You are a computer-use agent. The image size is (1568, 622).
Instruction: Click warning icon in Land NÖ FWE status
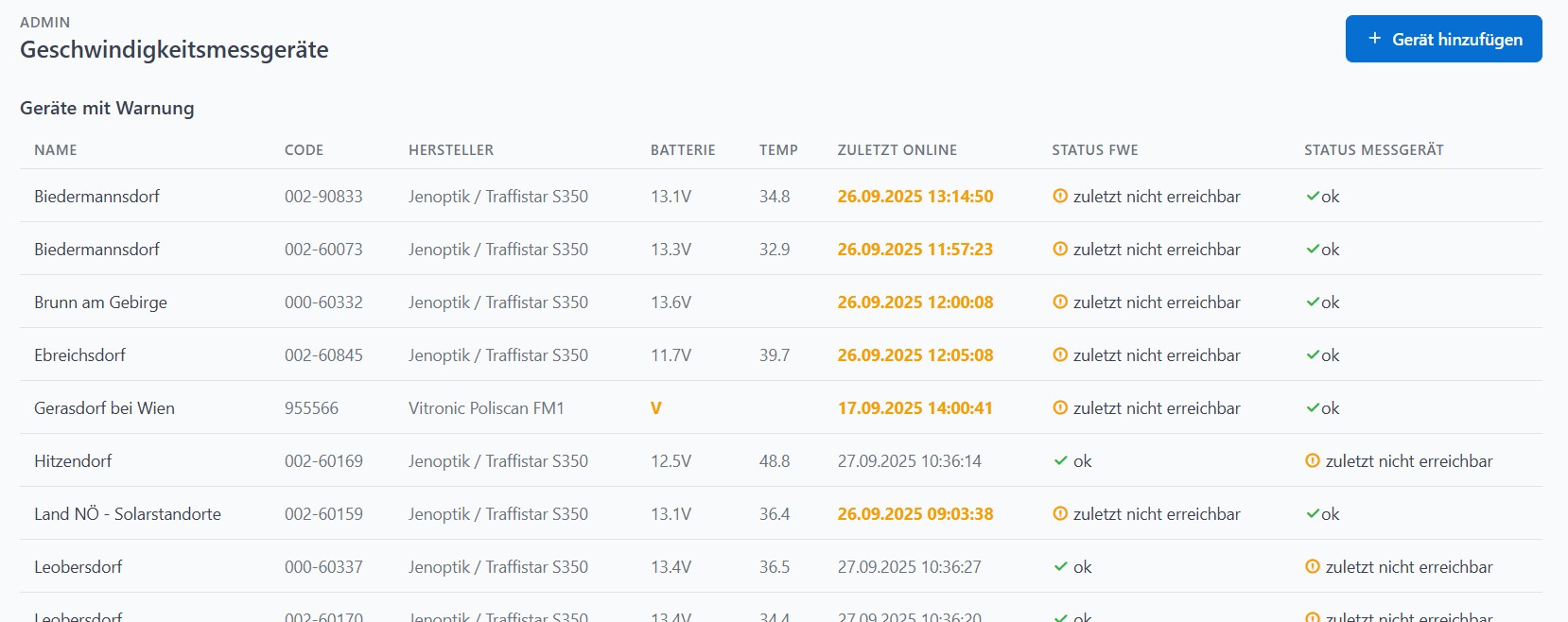coord(1060,514)
